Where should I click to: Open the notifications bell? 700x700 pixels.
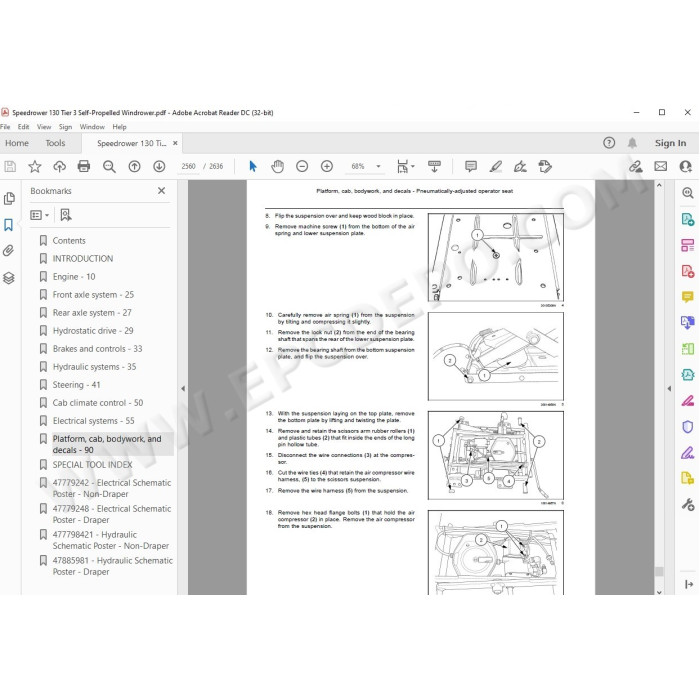point(632,143)
